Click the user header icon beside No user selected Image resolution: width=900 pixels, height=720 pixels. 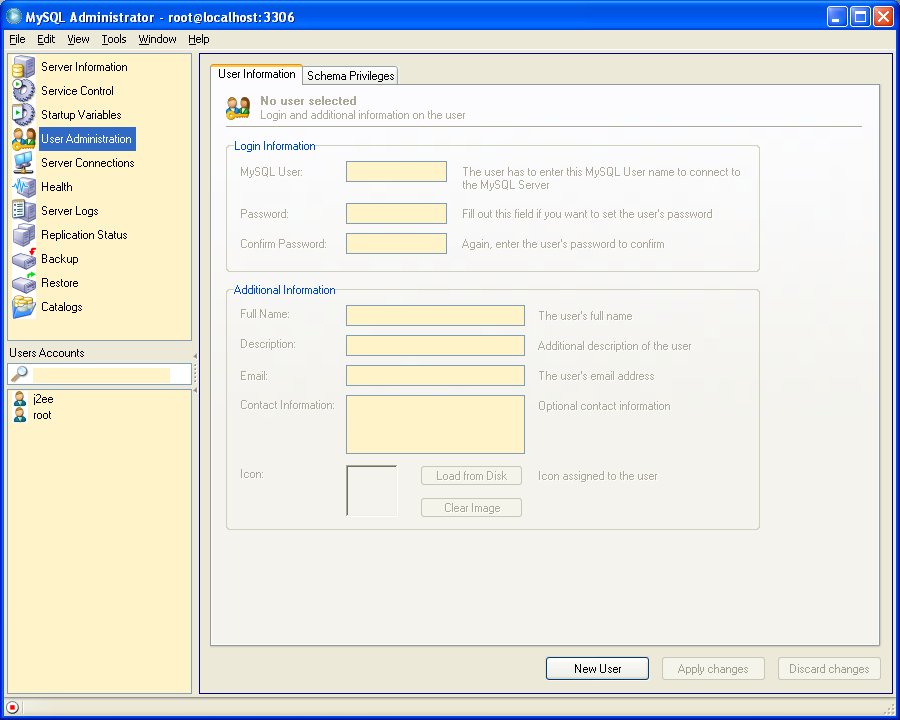coord(238,107)
